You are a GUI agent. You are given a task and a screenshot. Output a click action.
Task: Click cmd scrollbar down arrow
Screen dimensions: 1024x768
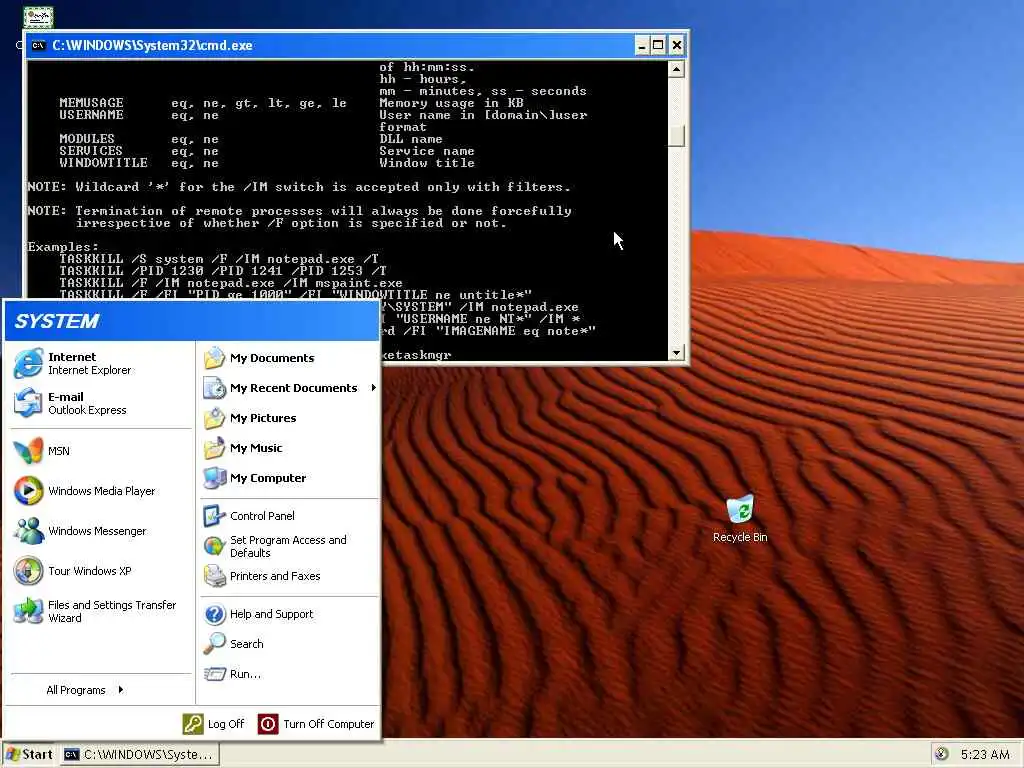(677, 353)
